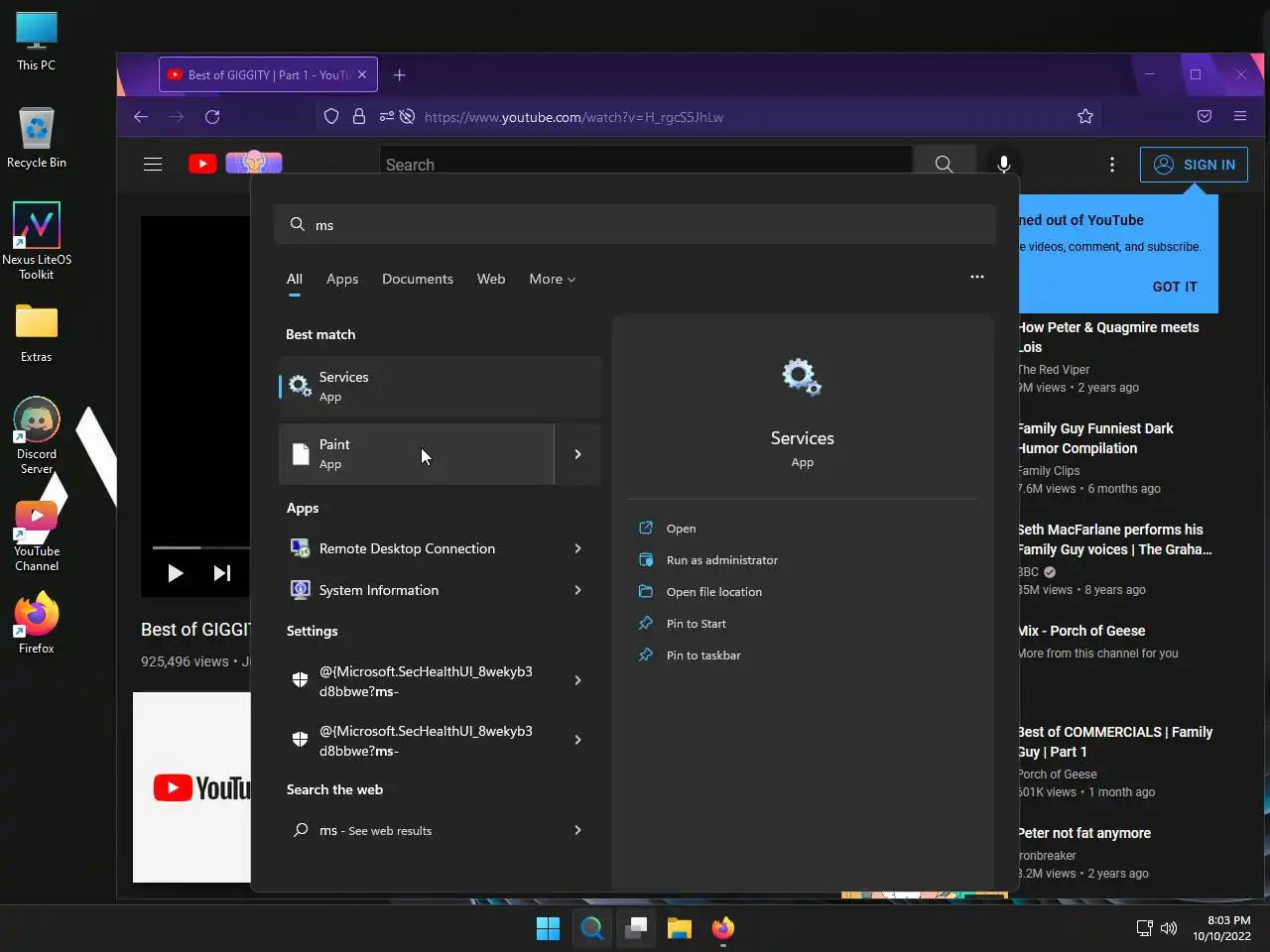Reload the YouTube page in Firefox

212,117
